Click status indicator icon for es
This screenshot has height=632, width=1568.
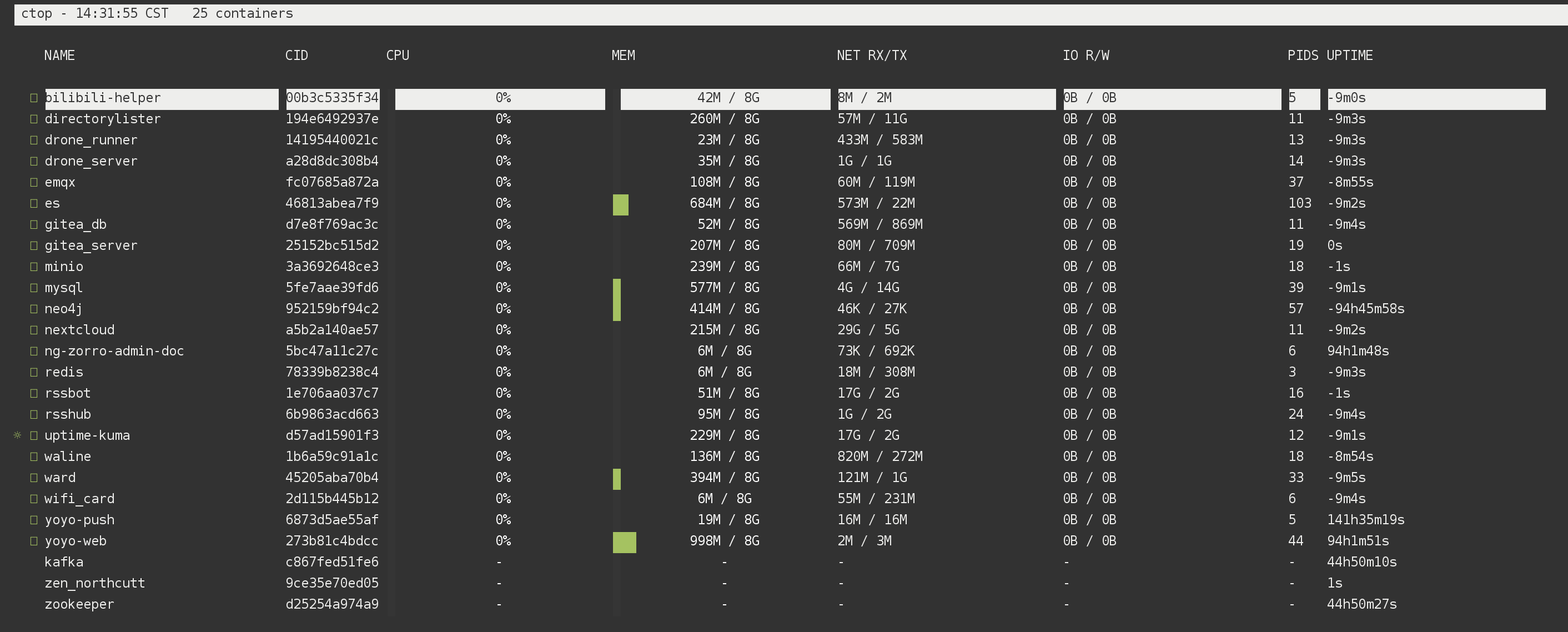[x=34, y=203]
